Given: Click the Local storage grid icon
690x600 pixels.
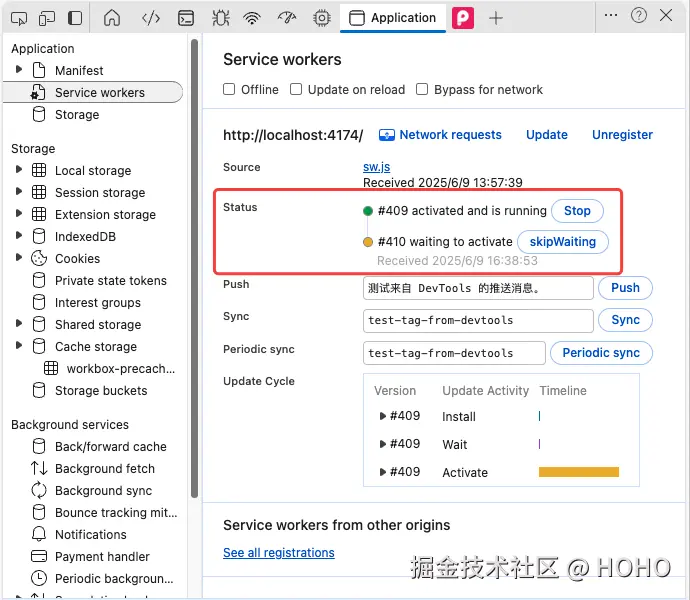Looking at the screenshot, I should point(39,170).
